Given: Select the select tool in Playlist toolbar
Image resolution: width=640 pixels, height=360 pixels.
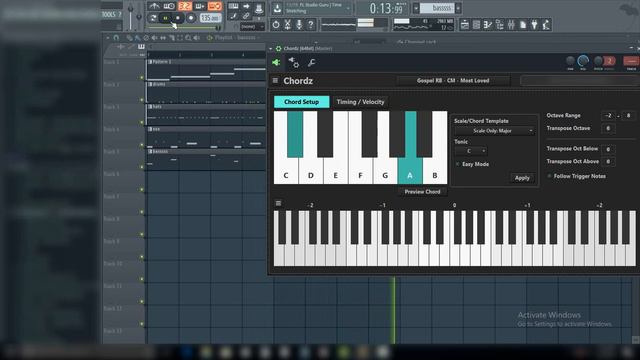Looking at the screenshot, I should point(180,38).
